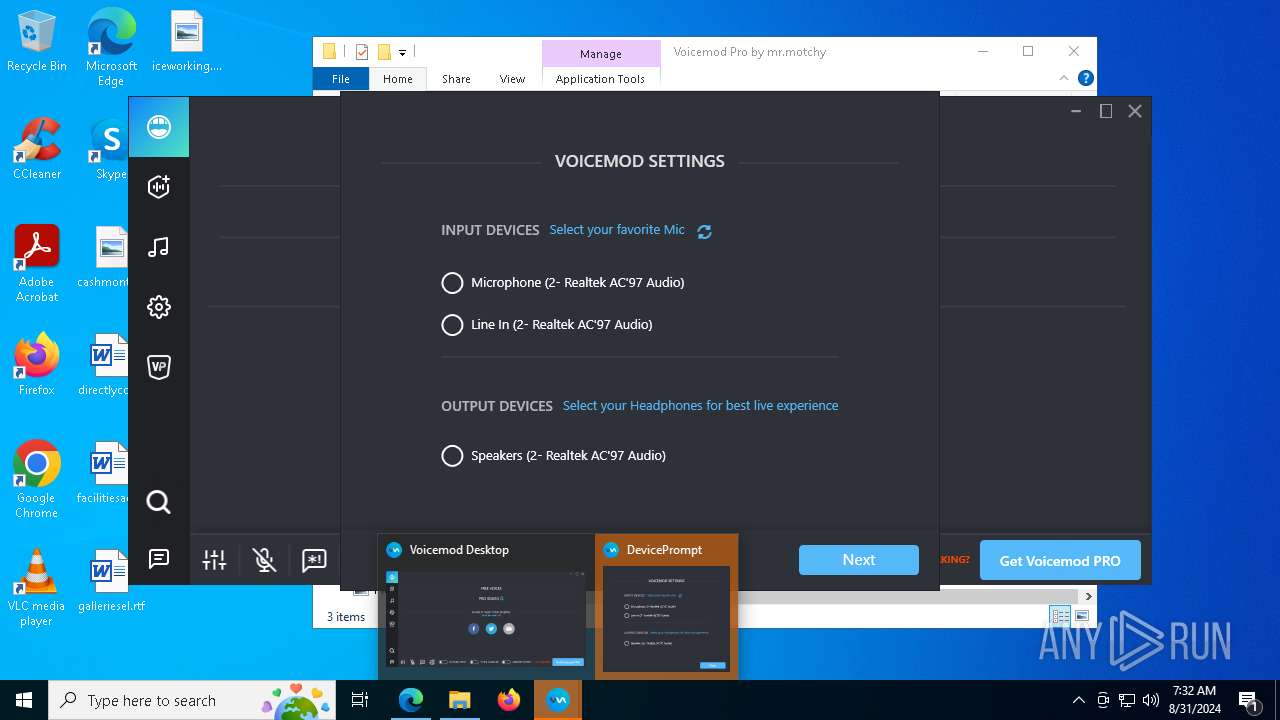Expand the Explorer quick access toolbar dropdown
This screenshot has width=1280, height=720.
(402, 52)
